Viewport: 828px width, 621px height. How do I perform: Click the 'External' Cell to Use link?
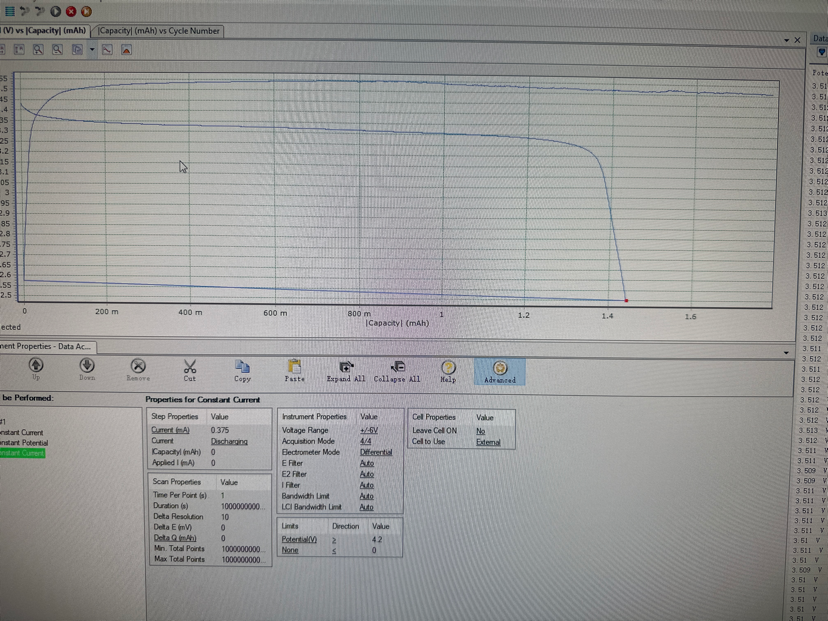pos(487,442)
